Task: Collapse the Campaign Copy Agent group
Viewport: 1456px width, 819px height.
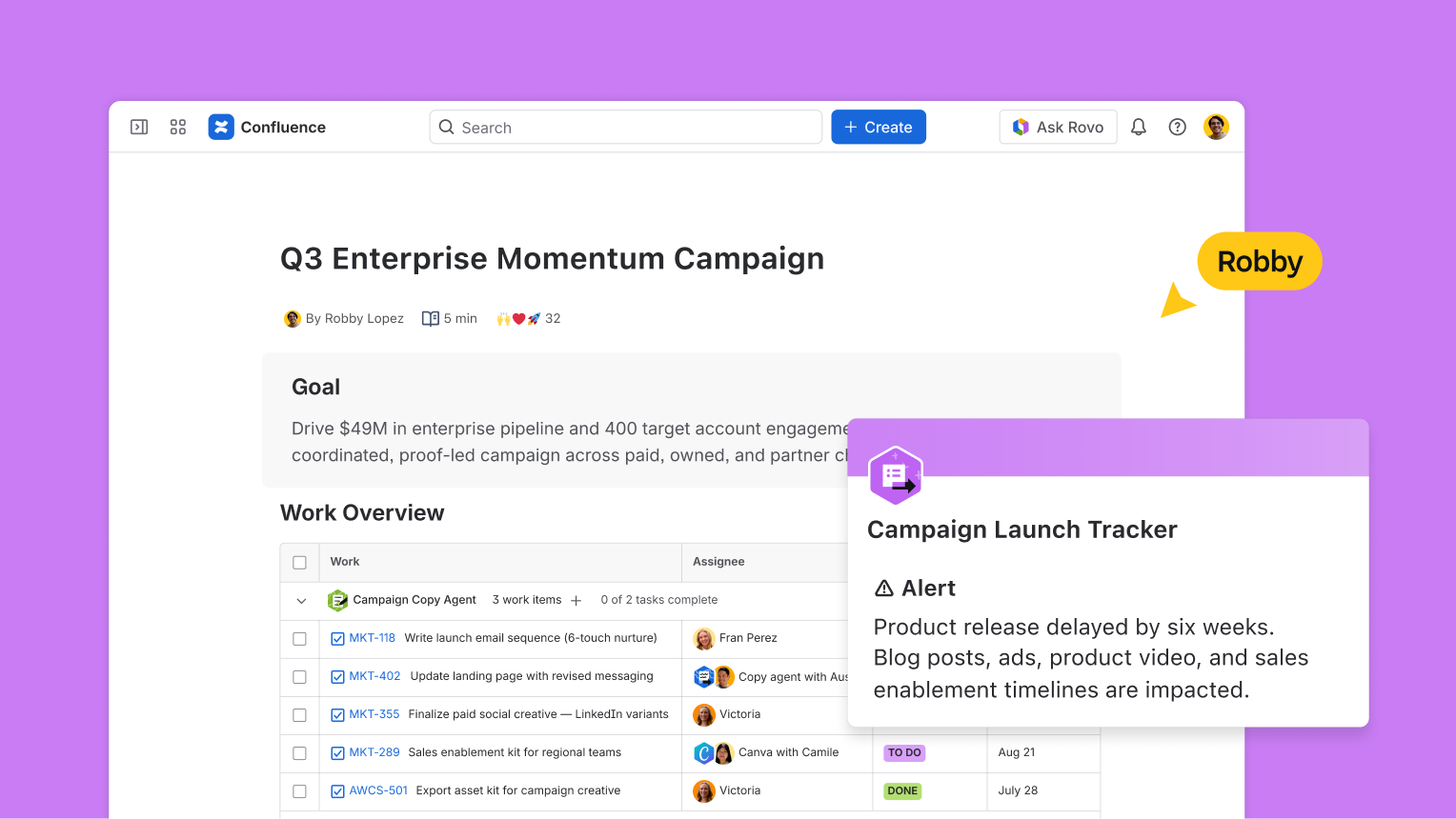Action: tap(301, 601)
